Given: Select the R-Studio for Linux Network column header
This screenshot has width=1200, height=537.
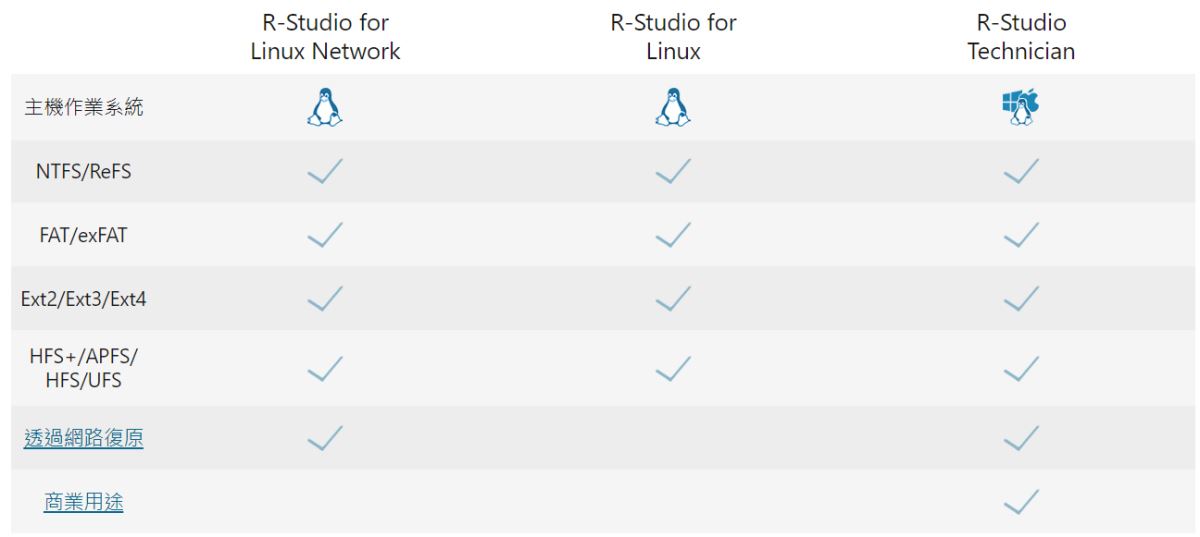Looking at the screenshot, I should tap(325, 37).
